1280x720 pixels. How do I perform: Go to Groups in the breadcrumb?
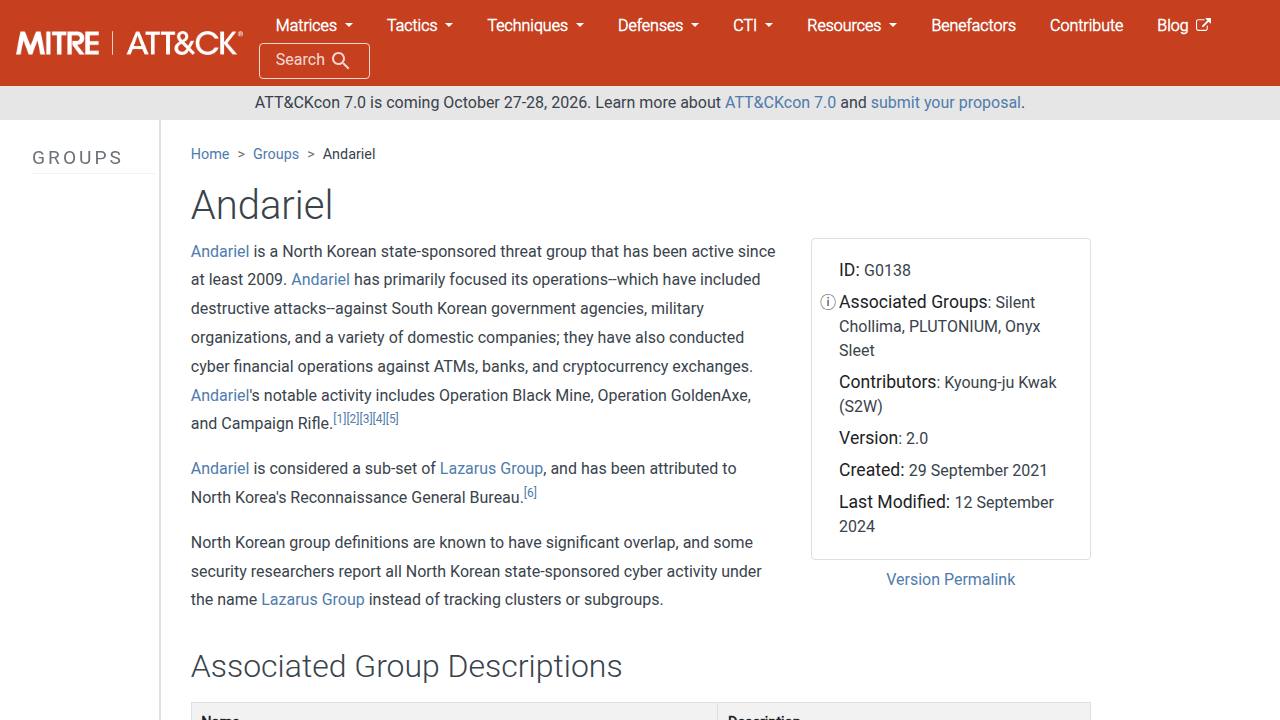click(276, 154)
